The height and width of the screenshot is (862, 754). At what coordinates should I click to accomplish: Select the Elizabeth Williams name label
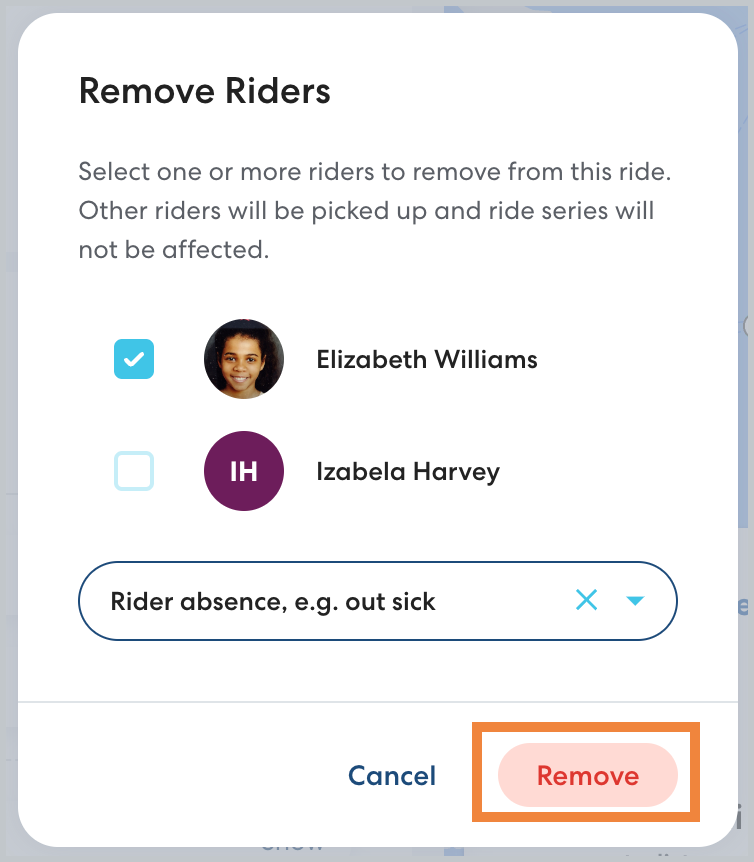427,360
